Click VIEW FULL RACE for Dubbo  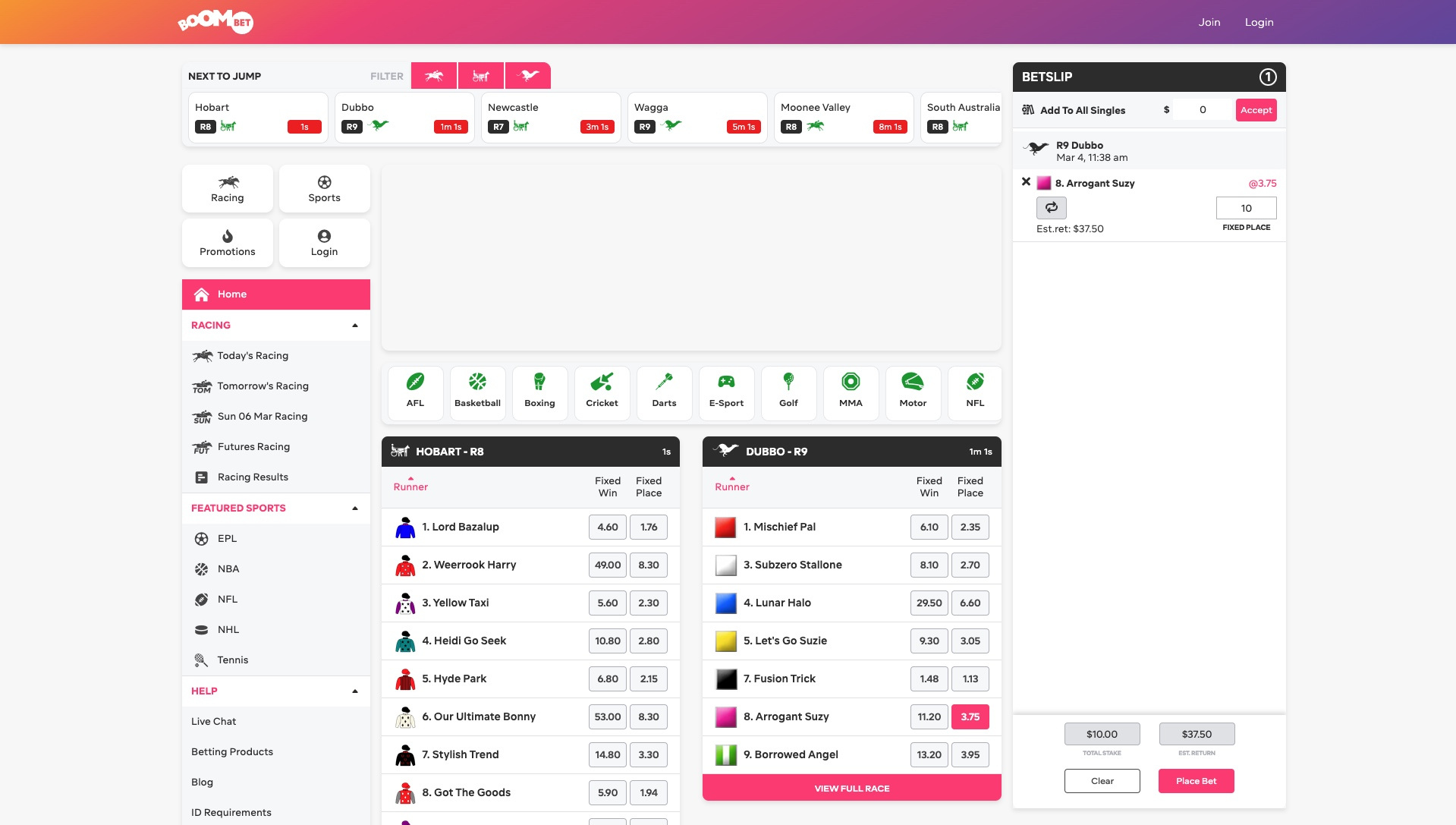[x=851, y=788]
